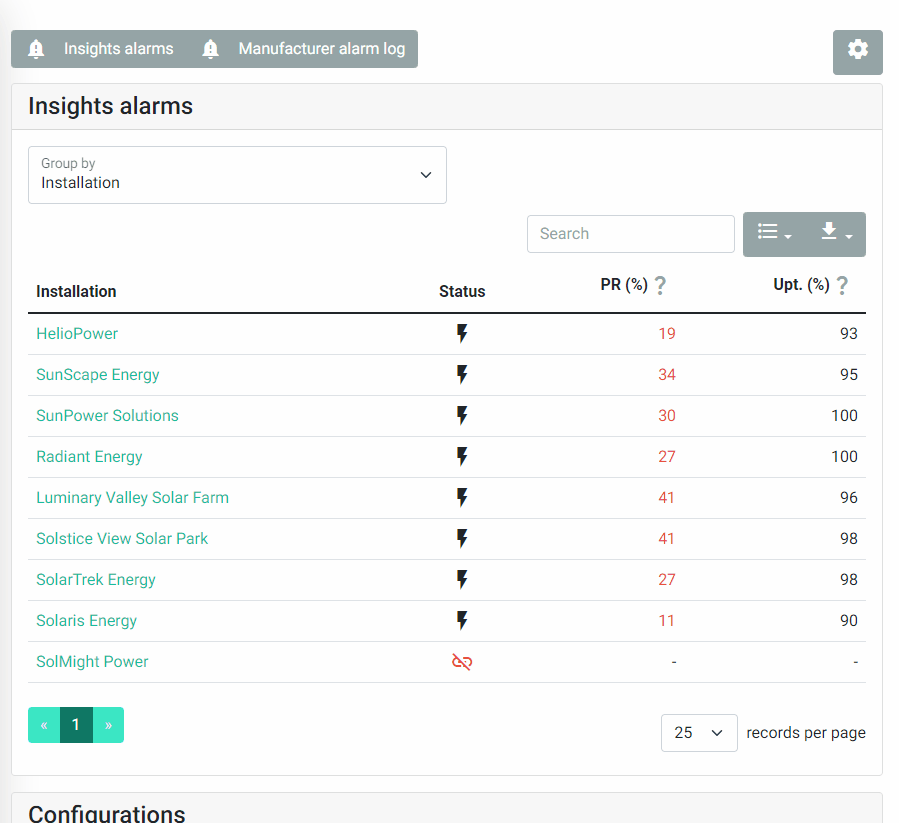This screenshot has height=823, width=899.
Task: Click the Manufacturer alarm log bell icon
Action: click(x=210, y=49)
